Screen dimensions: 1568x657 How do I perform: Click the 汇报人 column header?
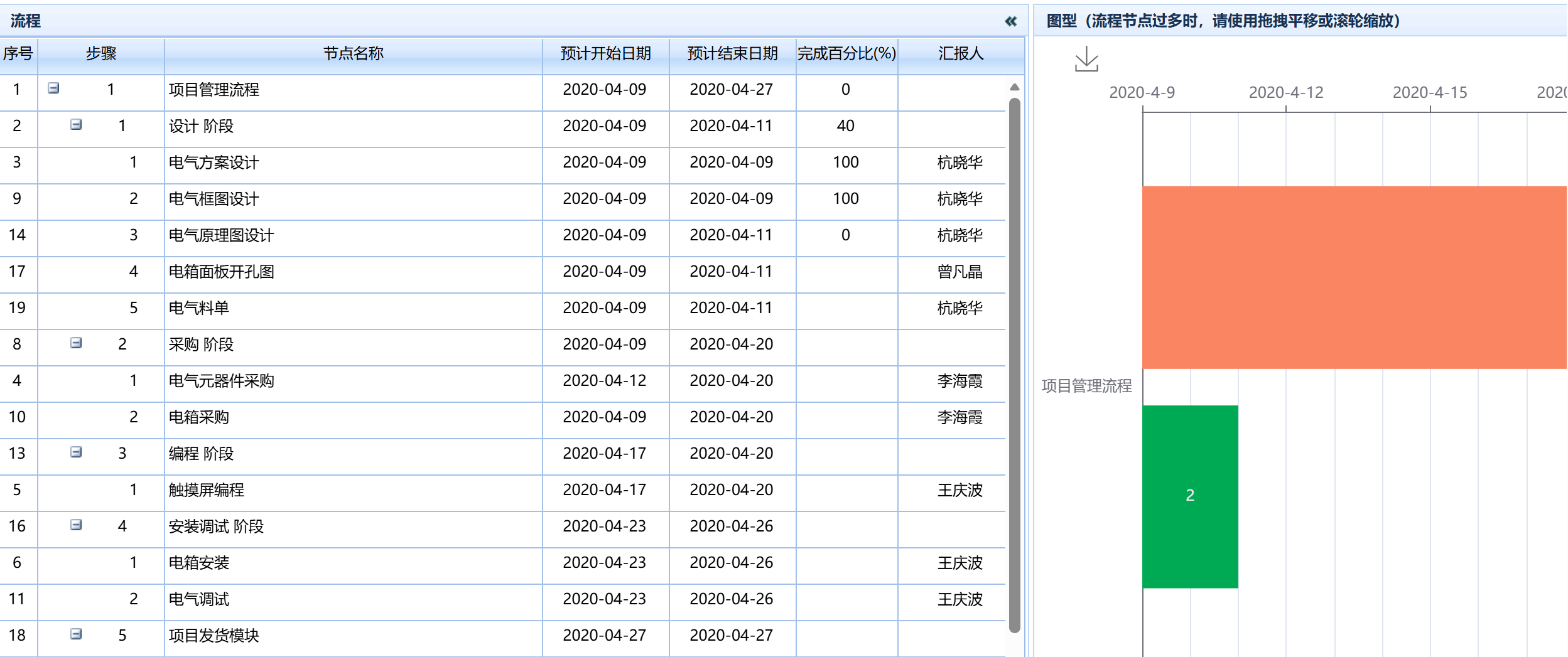pos(960,54)
